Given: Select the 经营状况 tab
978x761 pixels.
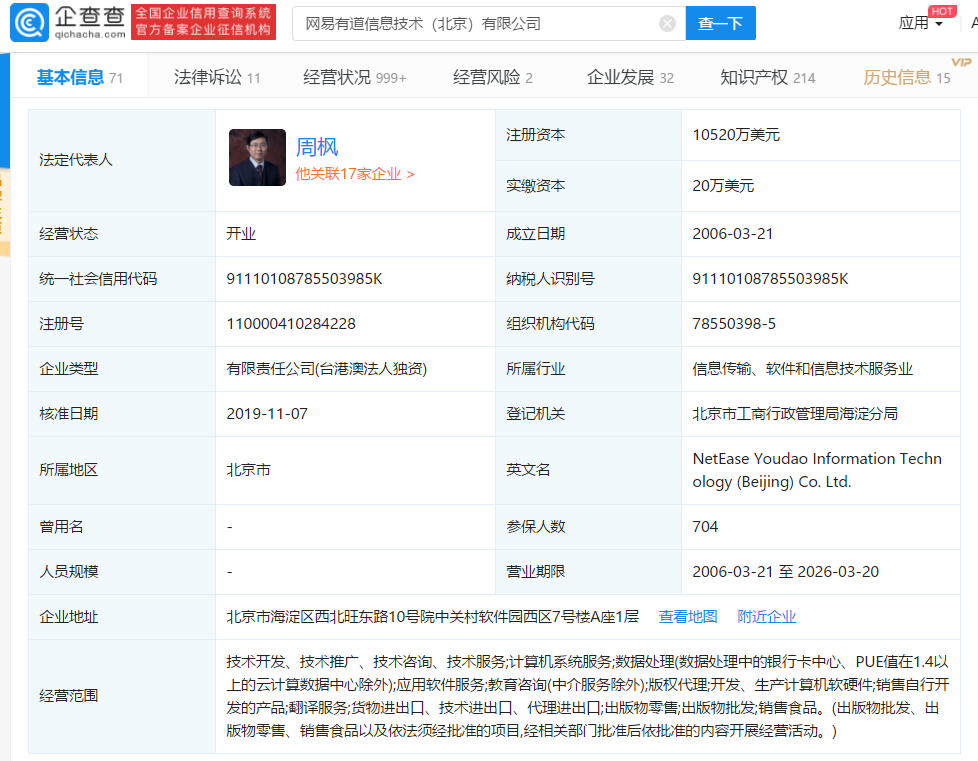Looking at the screenshot, I should (x=354, y=77).
